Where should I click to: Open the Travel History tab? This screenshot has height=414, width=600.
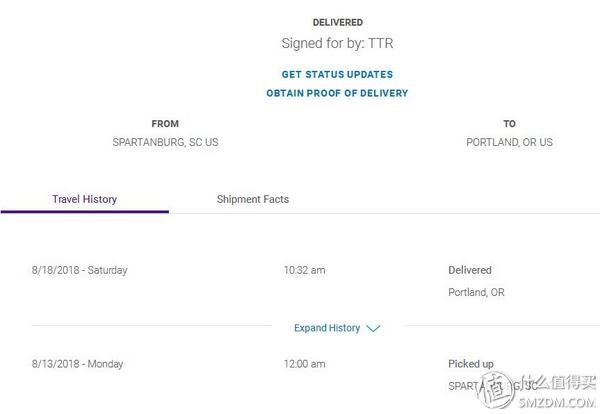pos(84,199)
